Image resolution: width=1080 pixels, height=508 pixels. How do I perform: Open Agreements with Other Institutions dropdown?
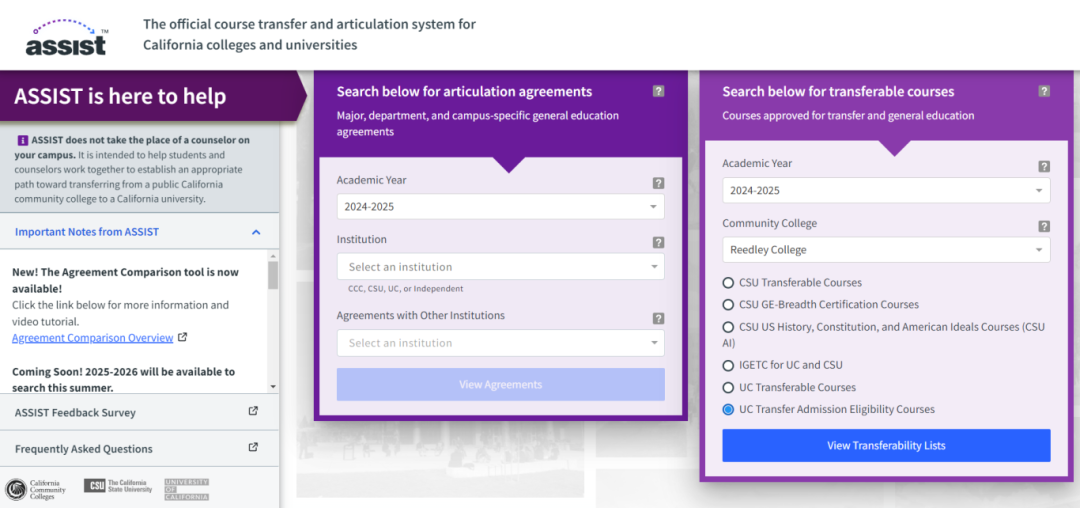pos(501,343)
